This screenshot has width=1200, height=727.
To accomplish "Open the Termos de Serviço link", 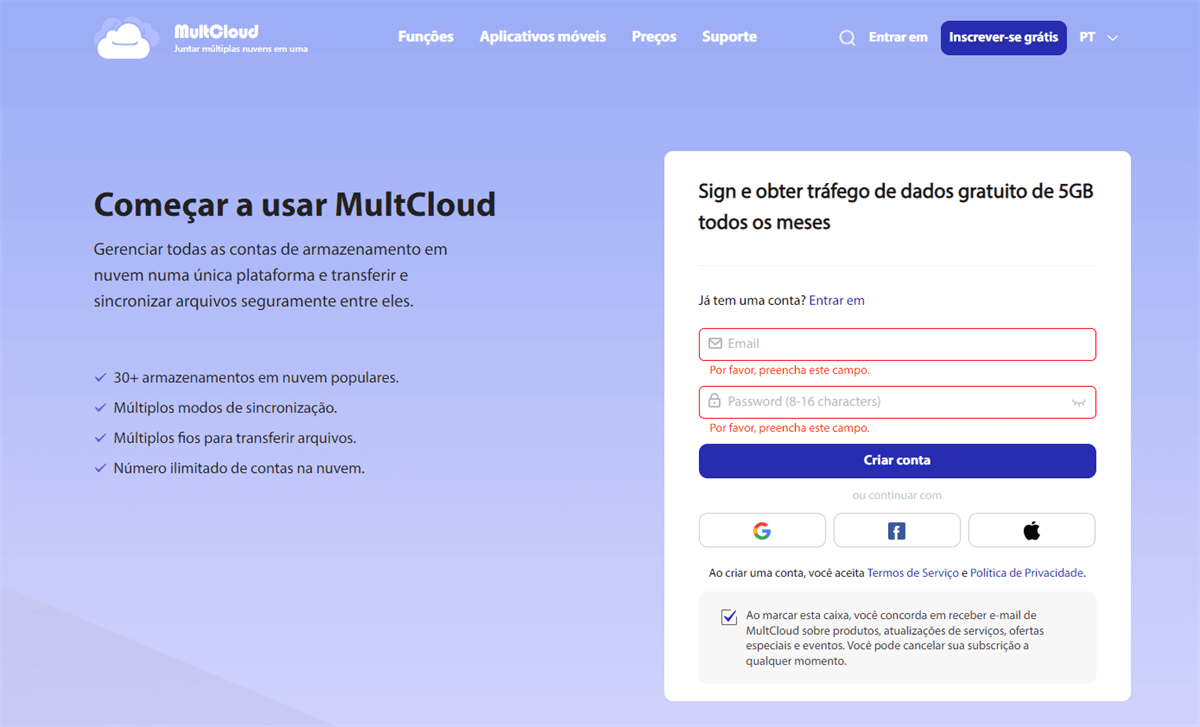I will pyautogui.click(x=913, y=573).
